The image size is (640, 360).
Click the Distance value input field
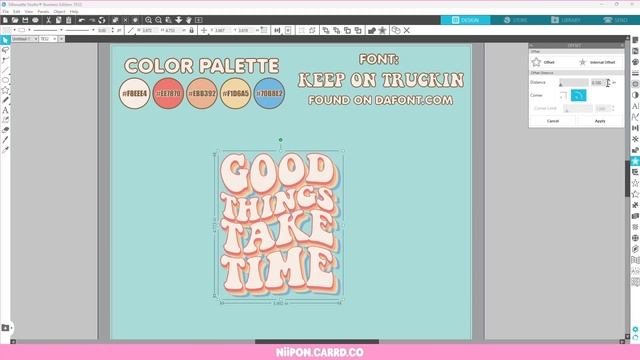point(598,82)
